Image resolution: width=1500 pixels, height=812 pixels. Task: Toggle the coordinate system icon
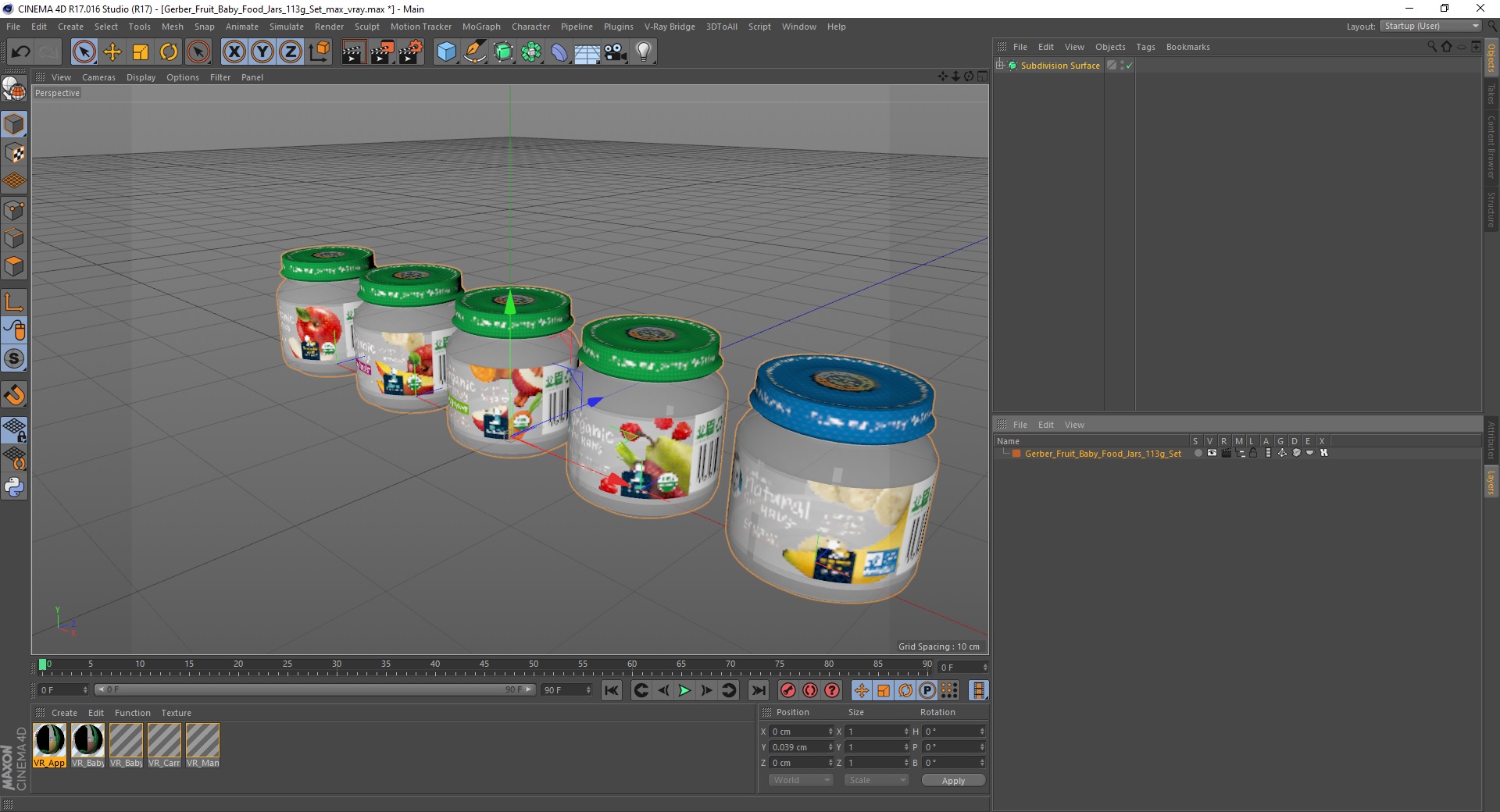pos(319,52)
